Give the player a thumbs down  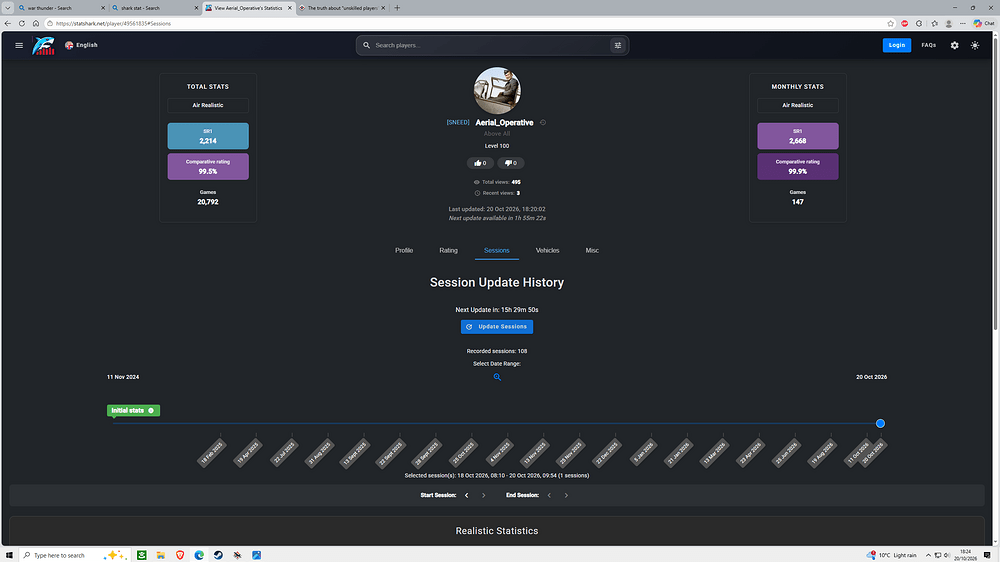pyautogui.click(x=511, y=163)
